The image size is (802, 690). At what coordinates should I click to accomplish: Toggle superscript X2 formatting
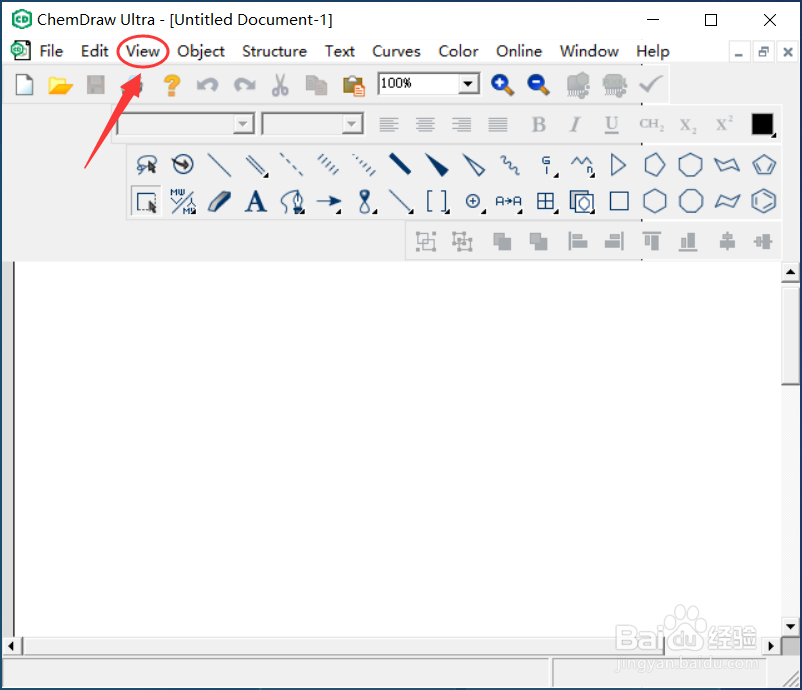pyautogui.click(x=724, y=123)
